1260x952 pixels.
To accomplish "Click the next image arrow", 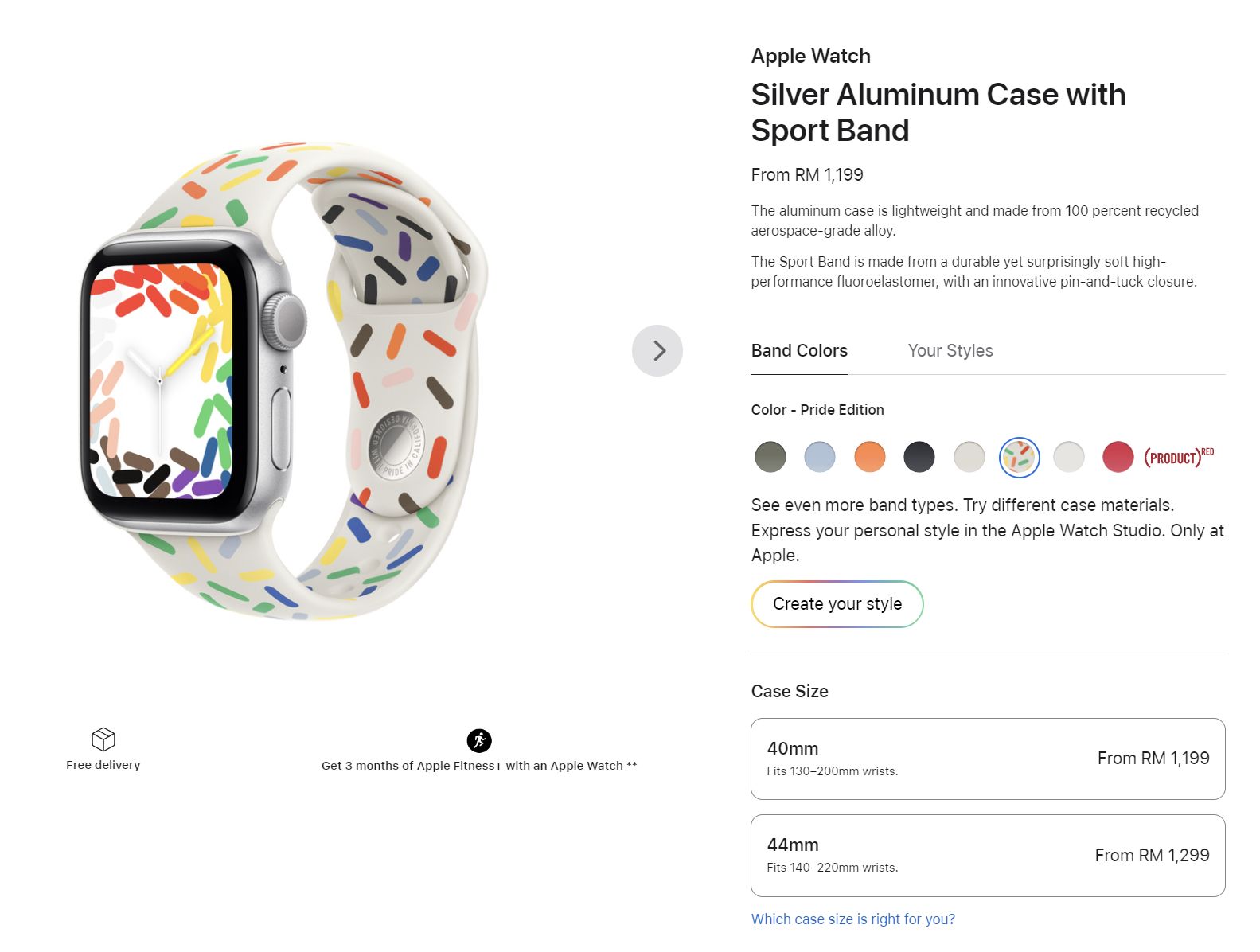I will click(x=658, y=350).
